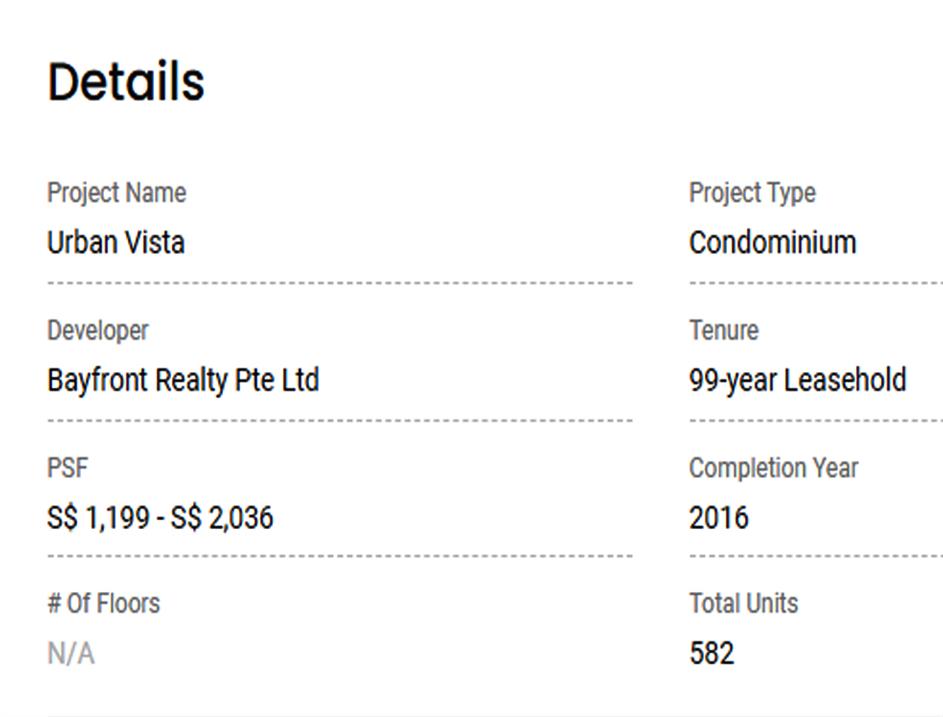Click the Completion Year label
The width and height of the screenshot is (943, 717).
tap(773, 468)
